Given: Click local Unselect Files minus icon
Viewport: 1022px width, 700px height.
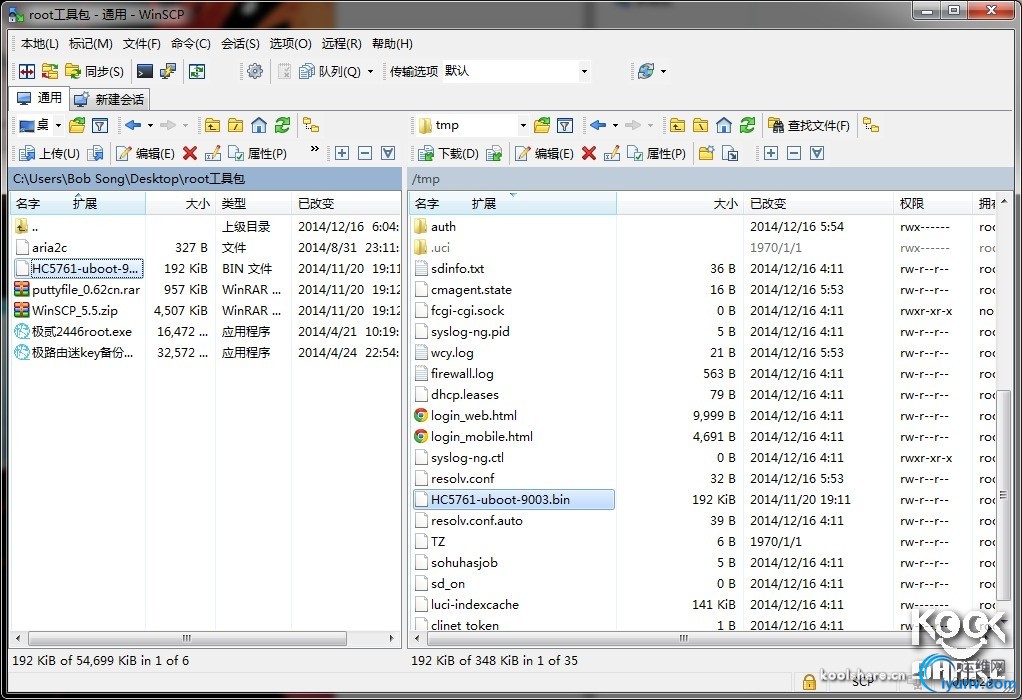Looking at the screenshot, I should [x=365, y=153].
